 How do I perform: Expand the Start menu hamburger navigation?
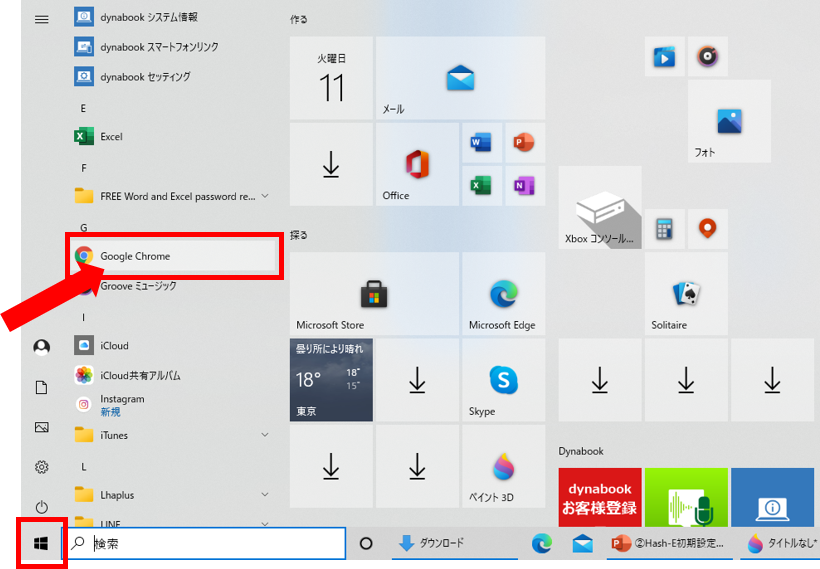click(x=42, y=19)
